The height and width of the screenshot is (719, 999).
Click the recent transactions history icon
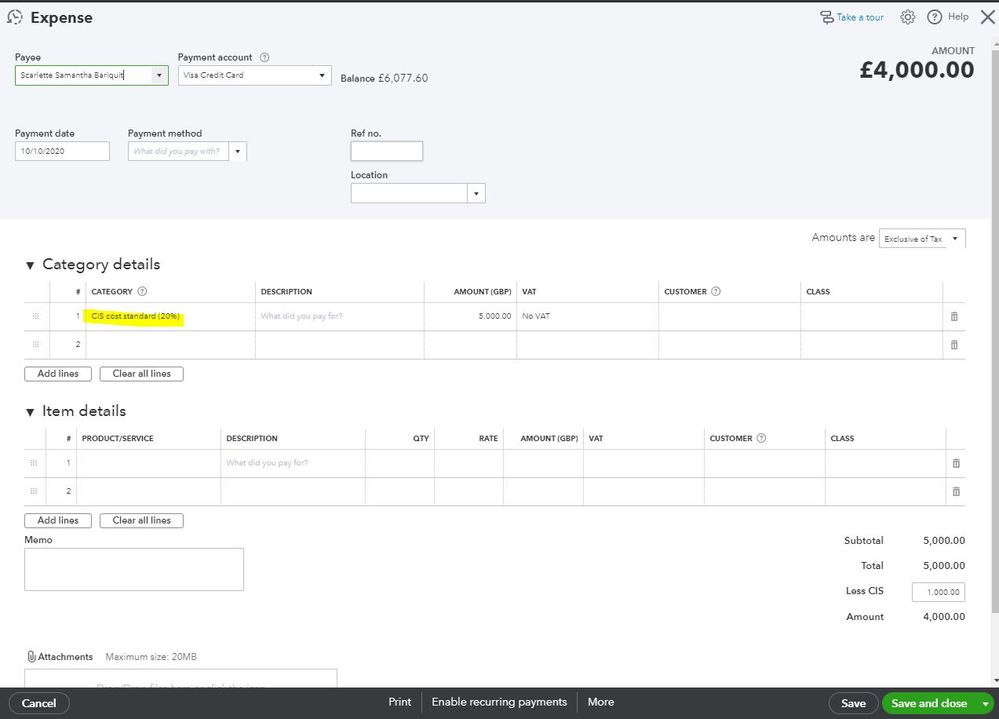[15, 17]
